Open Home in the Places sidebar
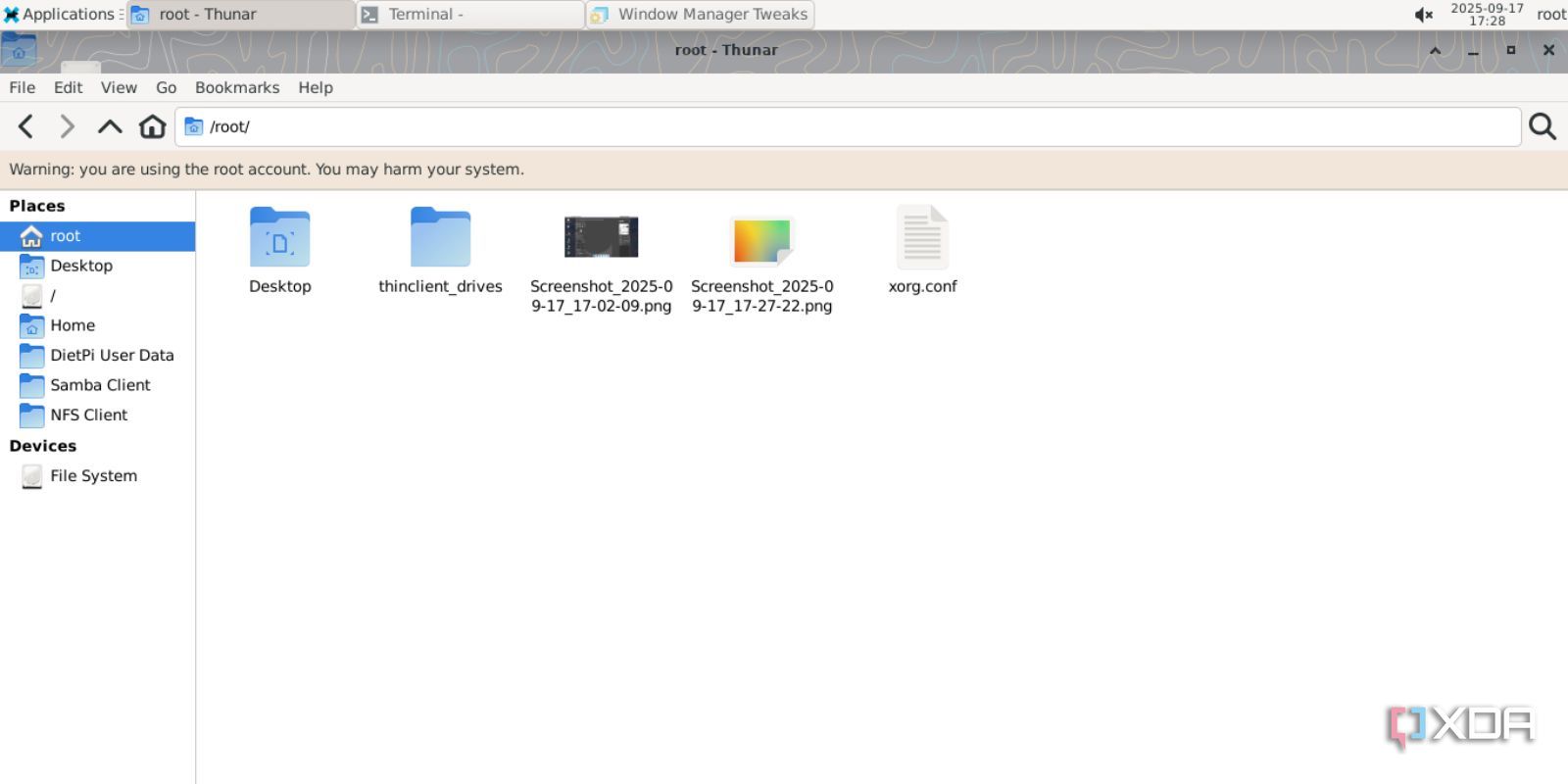Image resolution: width=1568 pixels, height=784 pixels. (97, 325)
